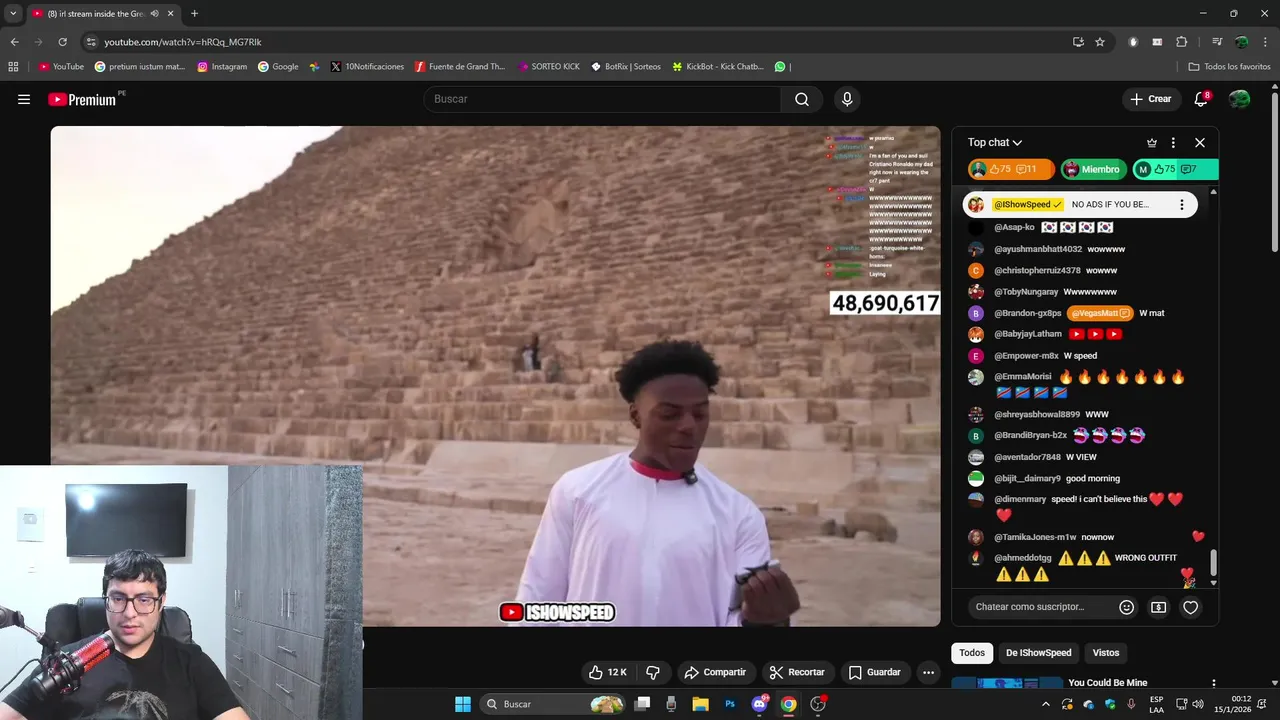
Task: Send a heart reaction in chat
Action: click(x=1190, y=607)
